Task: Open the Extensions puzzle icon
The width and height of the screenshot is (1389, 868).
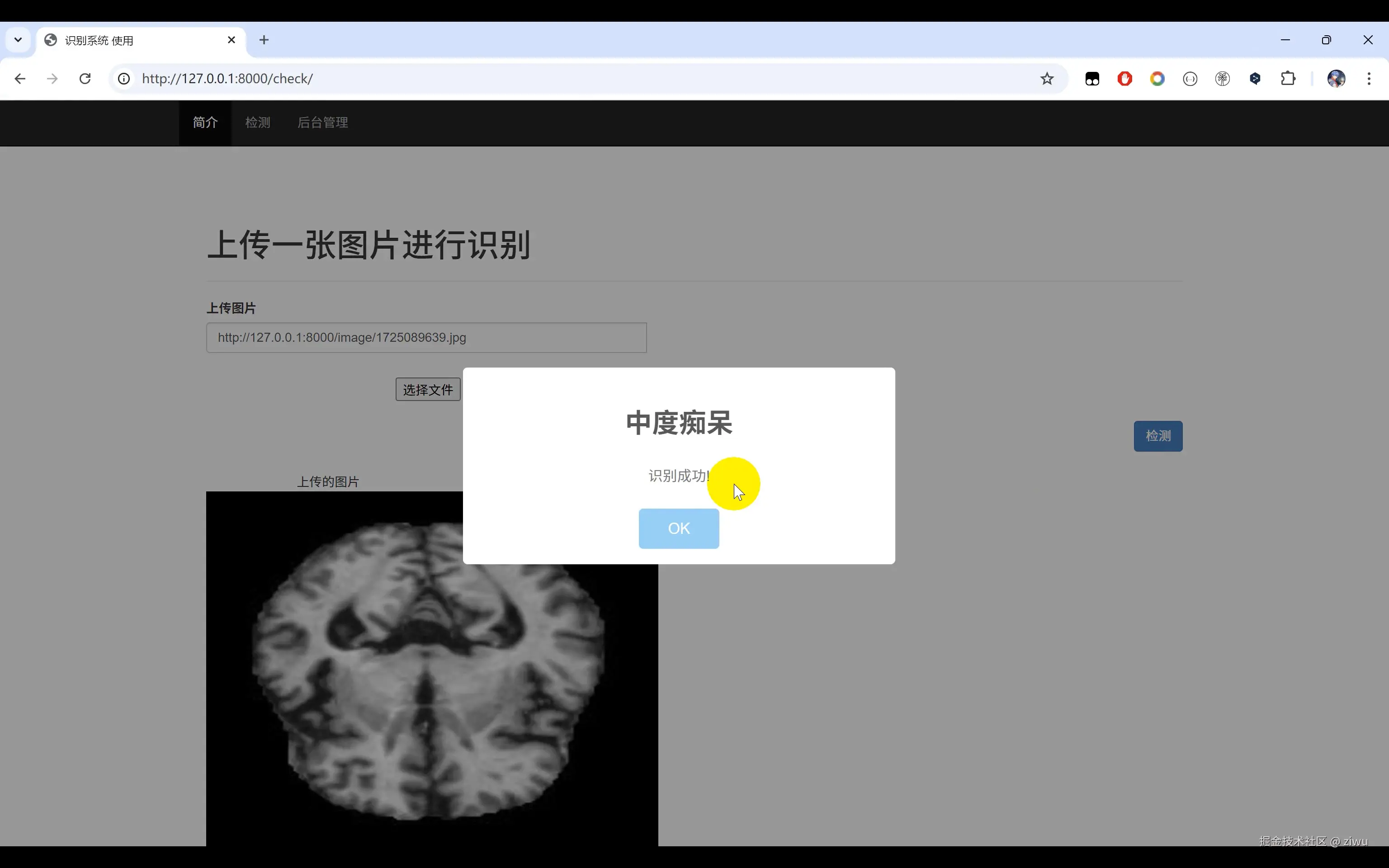Action: click(x=1288, y=79)
